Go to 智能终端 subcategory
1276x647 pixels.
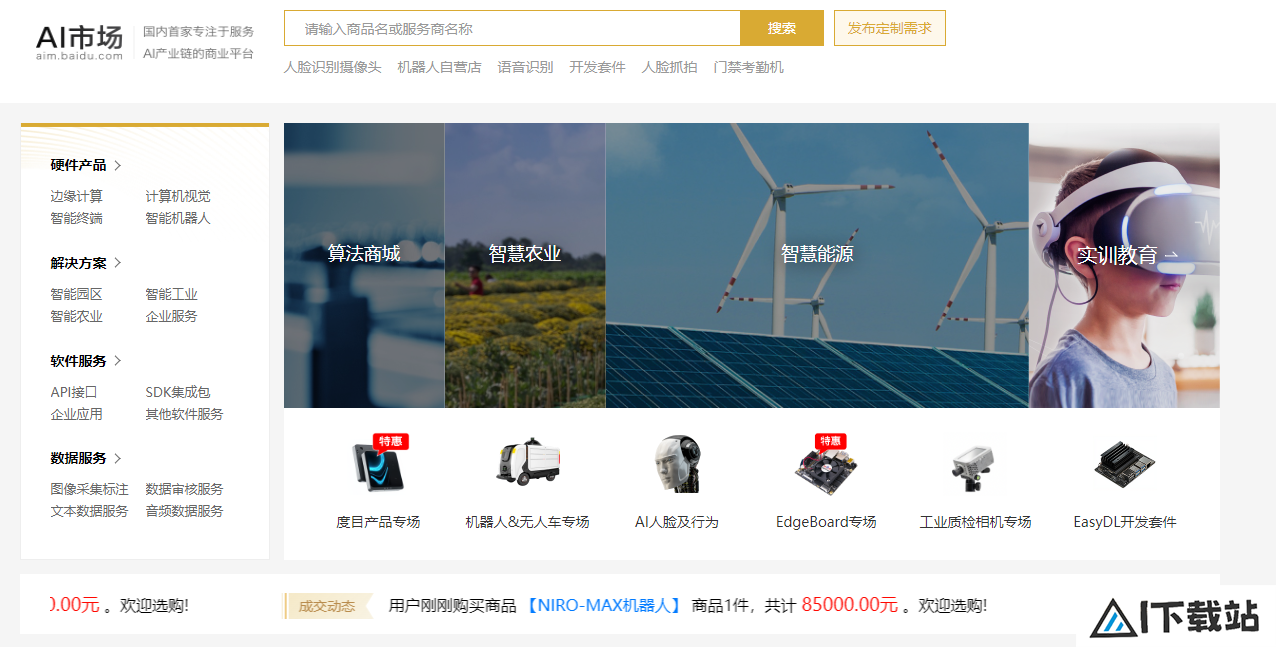click(77, 218)
